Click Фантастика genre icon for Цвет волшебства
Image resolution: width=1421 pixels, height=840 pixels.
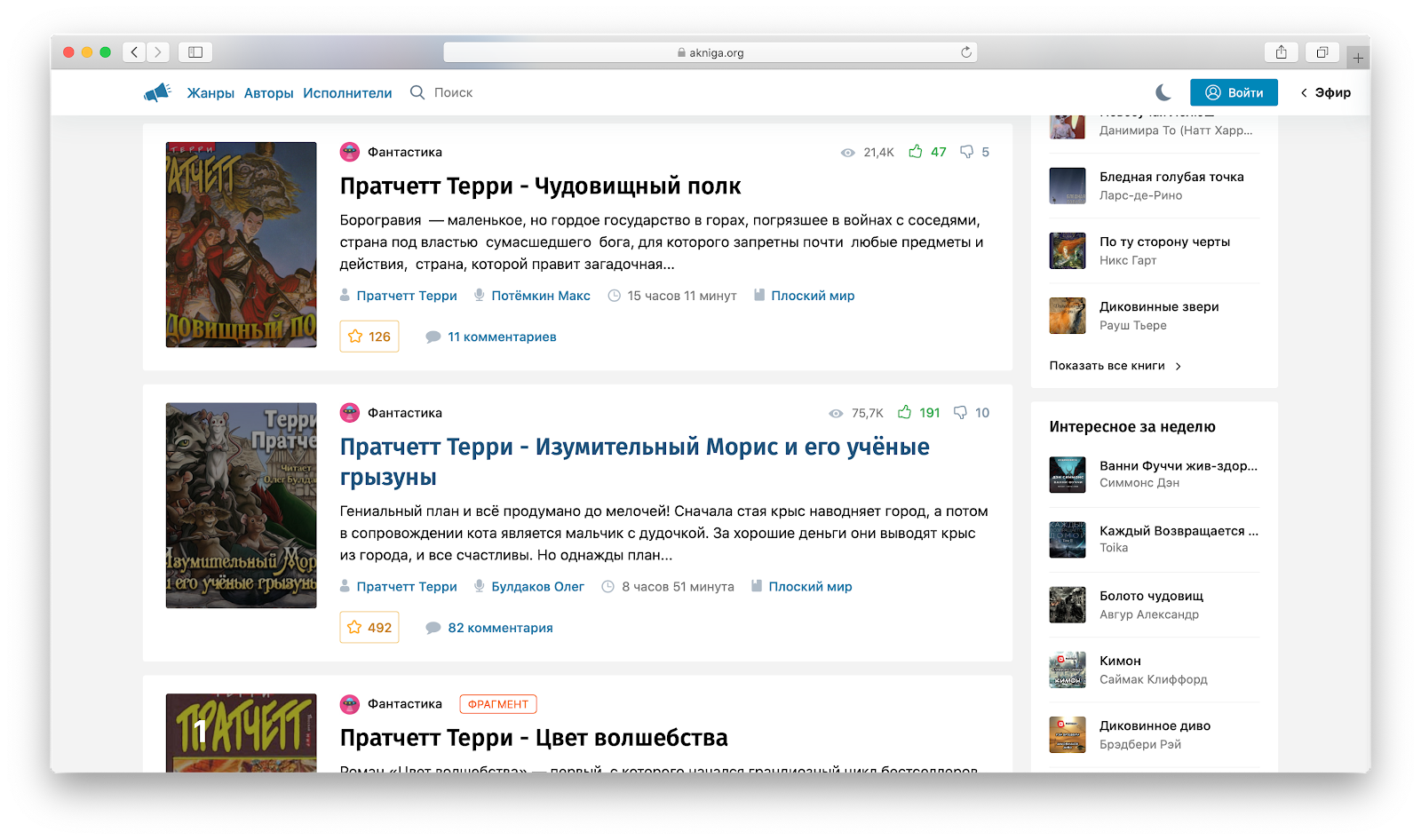[350, 704]
